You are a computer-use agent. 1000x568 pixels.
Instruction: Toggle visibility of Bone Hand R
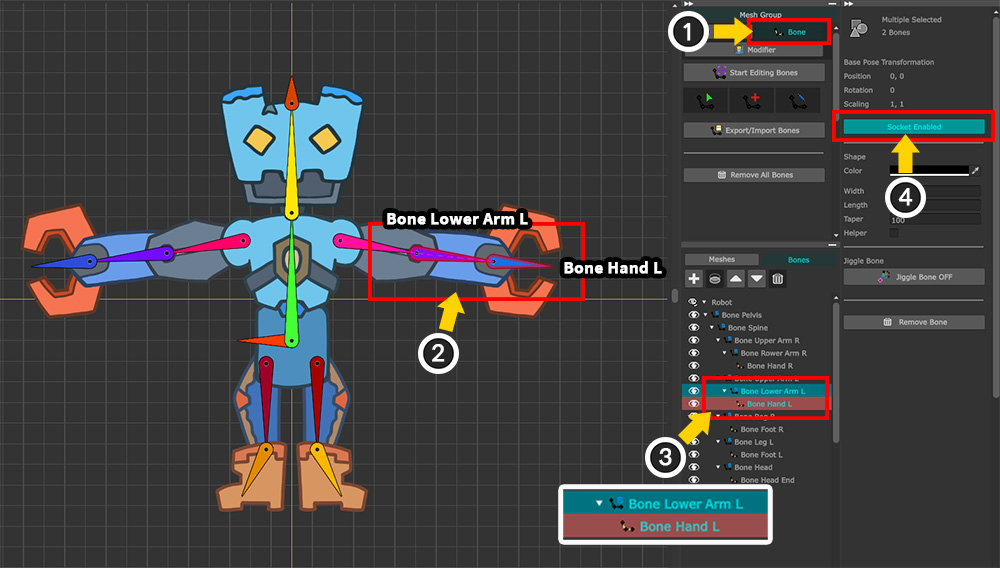693,366
